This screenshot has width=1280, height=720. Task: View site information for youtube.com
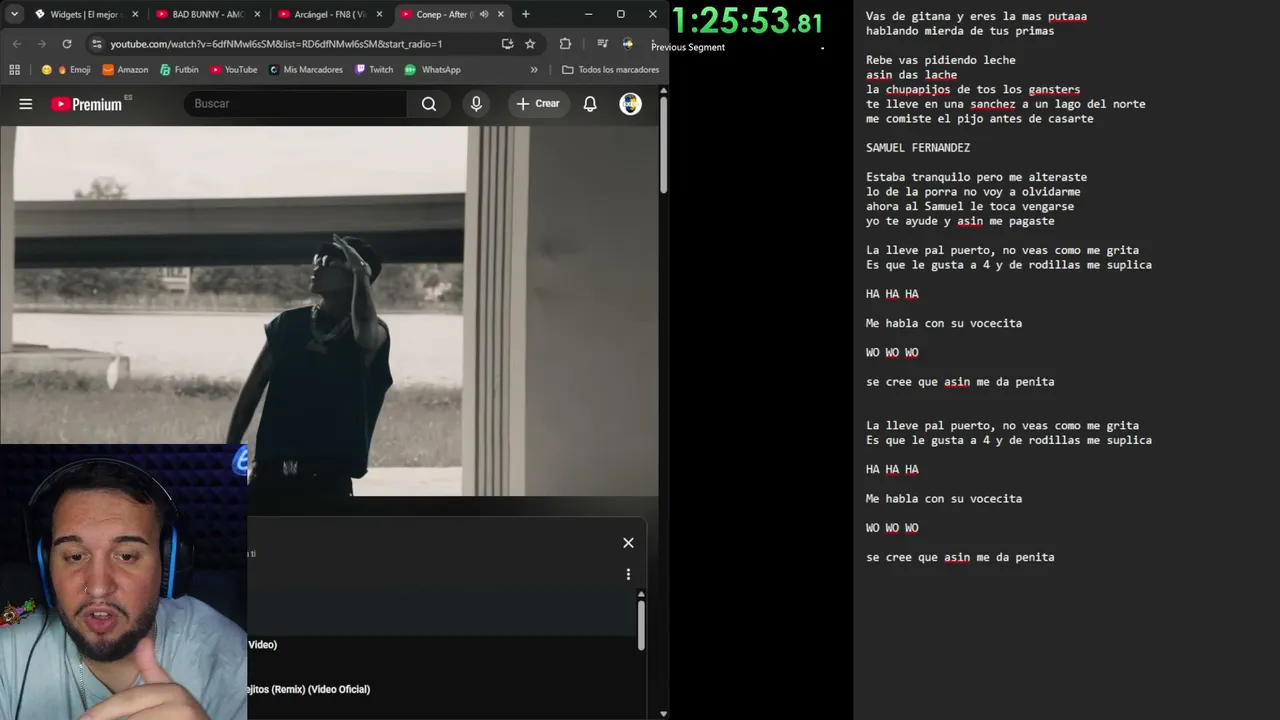96,44
